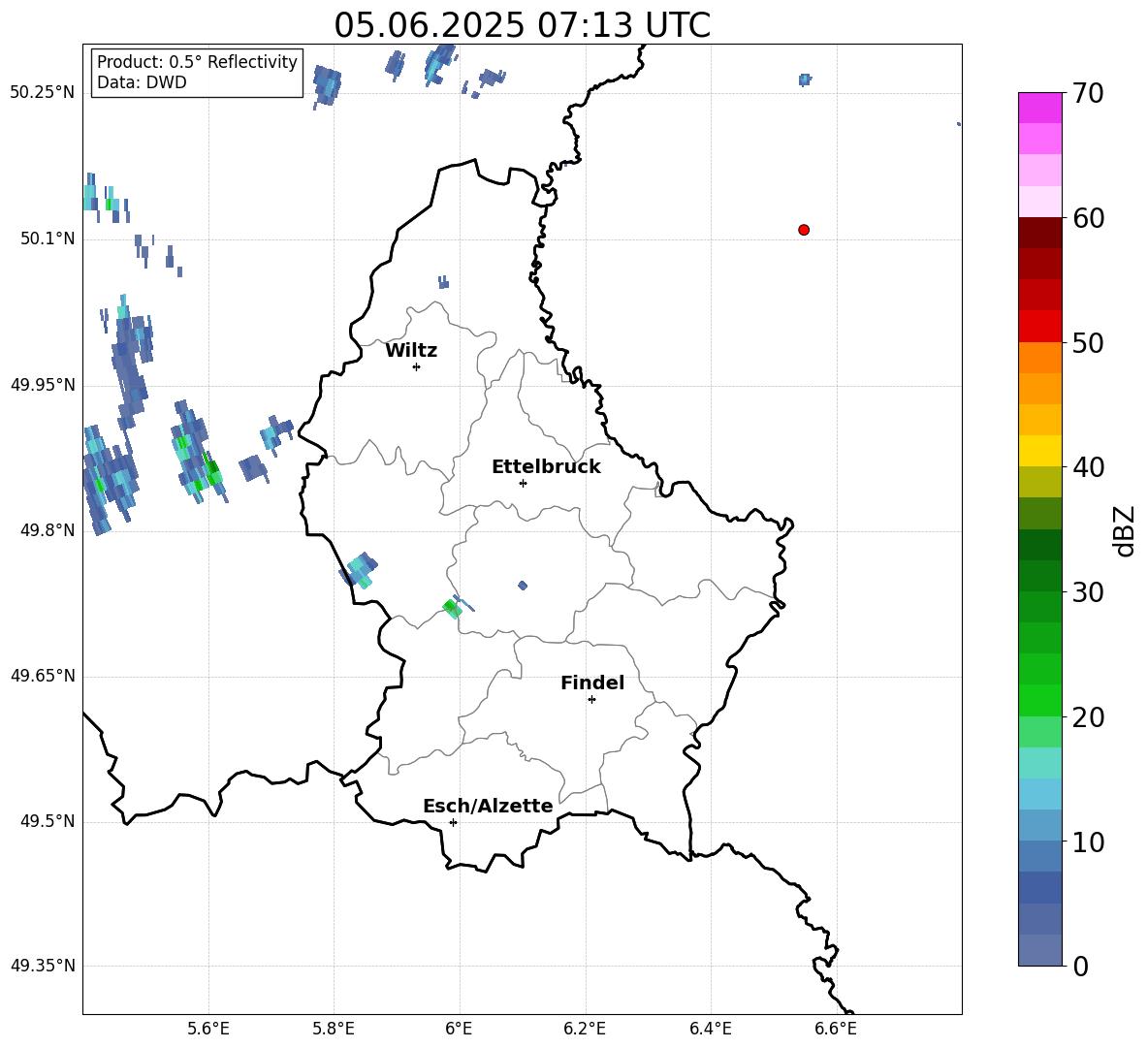
Task: Click the 5.8°E longitude label
Action: click(334, 1029)
